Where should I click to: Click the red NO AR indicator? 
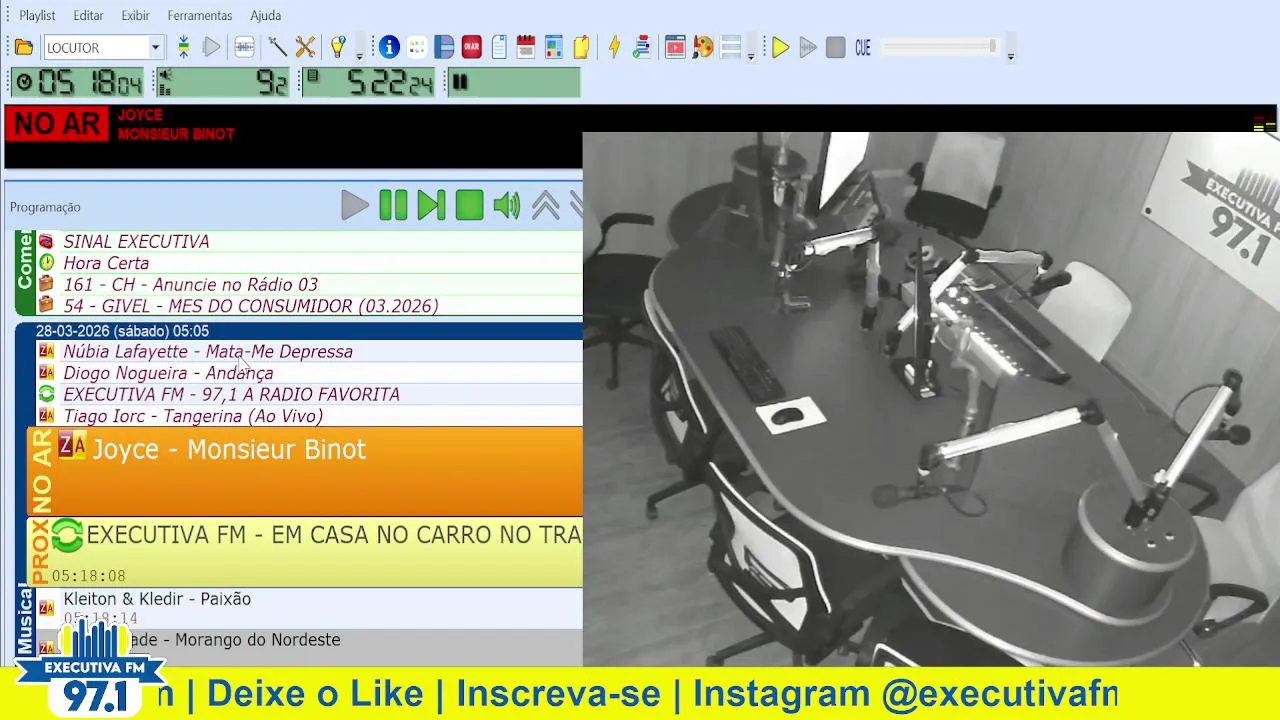pos(57,124)
